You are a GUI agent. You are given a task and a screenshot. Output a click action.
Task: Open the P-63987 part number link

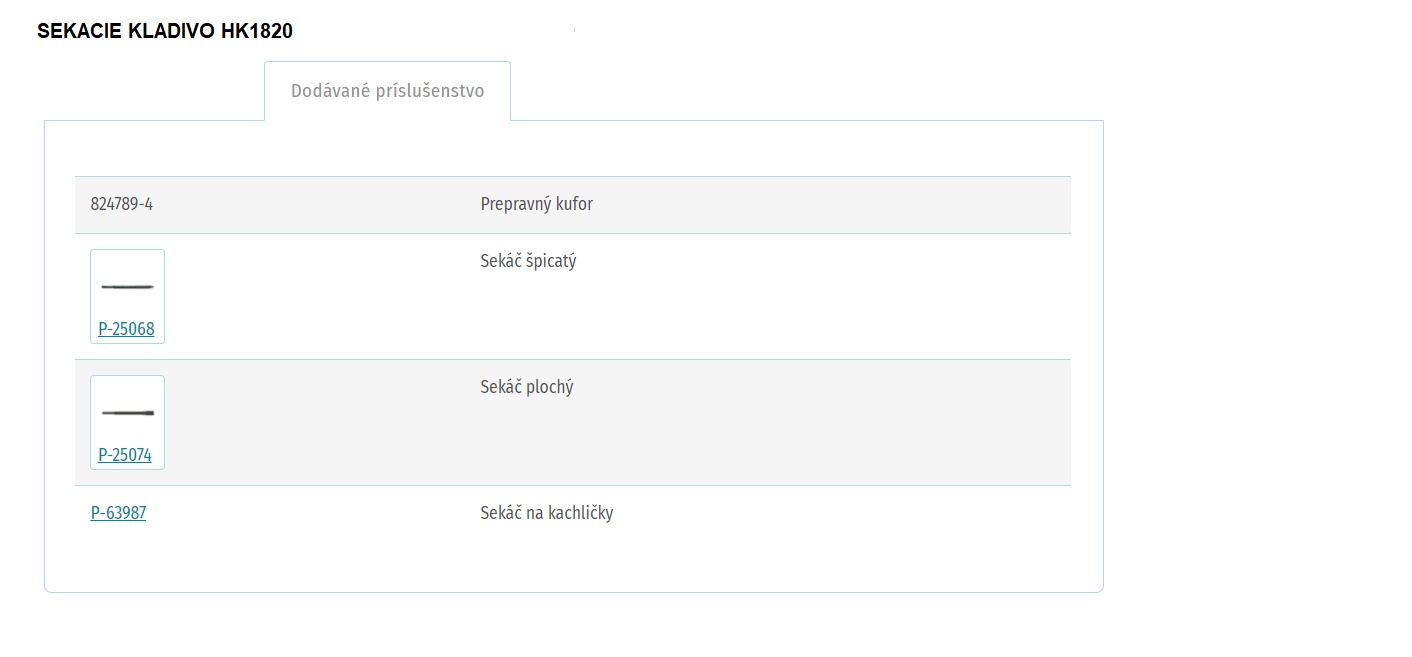coord(118,513)
